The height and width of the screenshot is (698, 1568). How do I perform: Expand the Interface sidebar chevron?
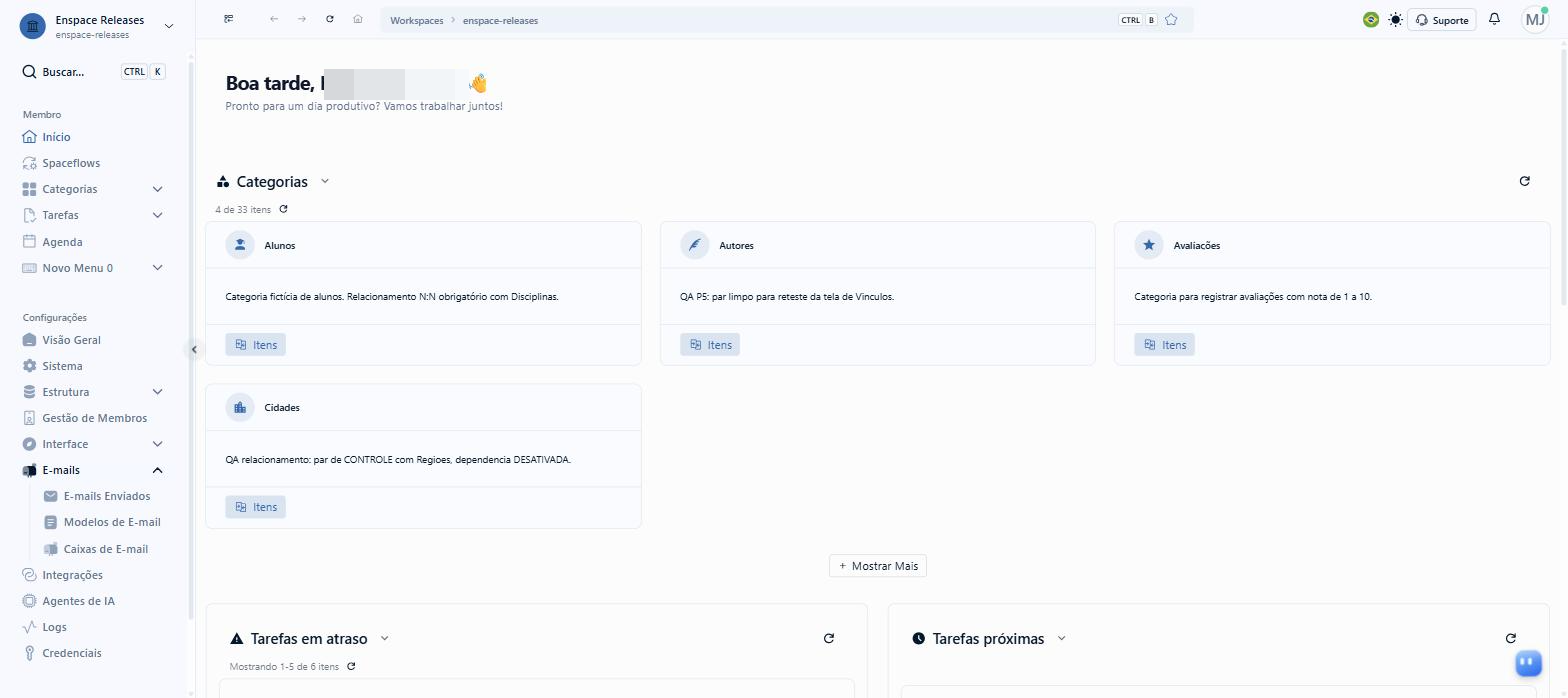coord(157,444)
